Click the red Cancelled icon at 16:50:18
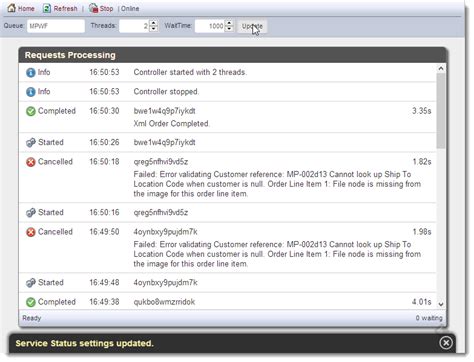The width and height of the screenshot is (474, 362). (x=31, y=162)
